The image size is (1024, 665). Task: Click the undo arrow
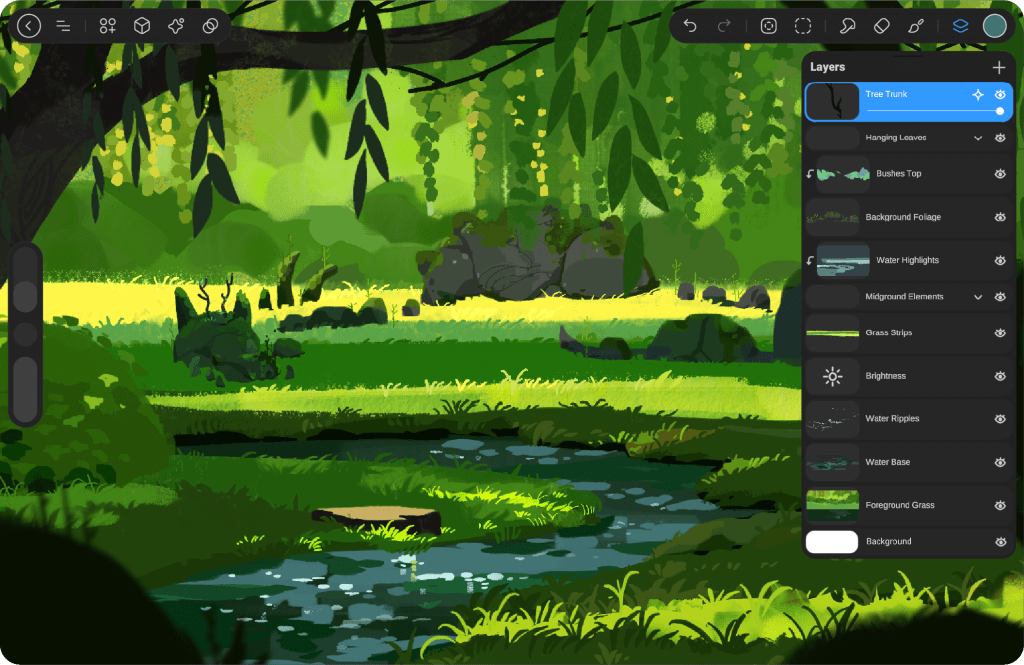(690, 26)
